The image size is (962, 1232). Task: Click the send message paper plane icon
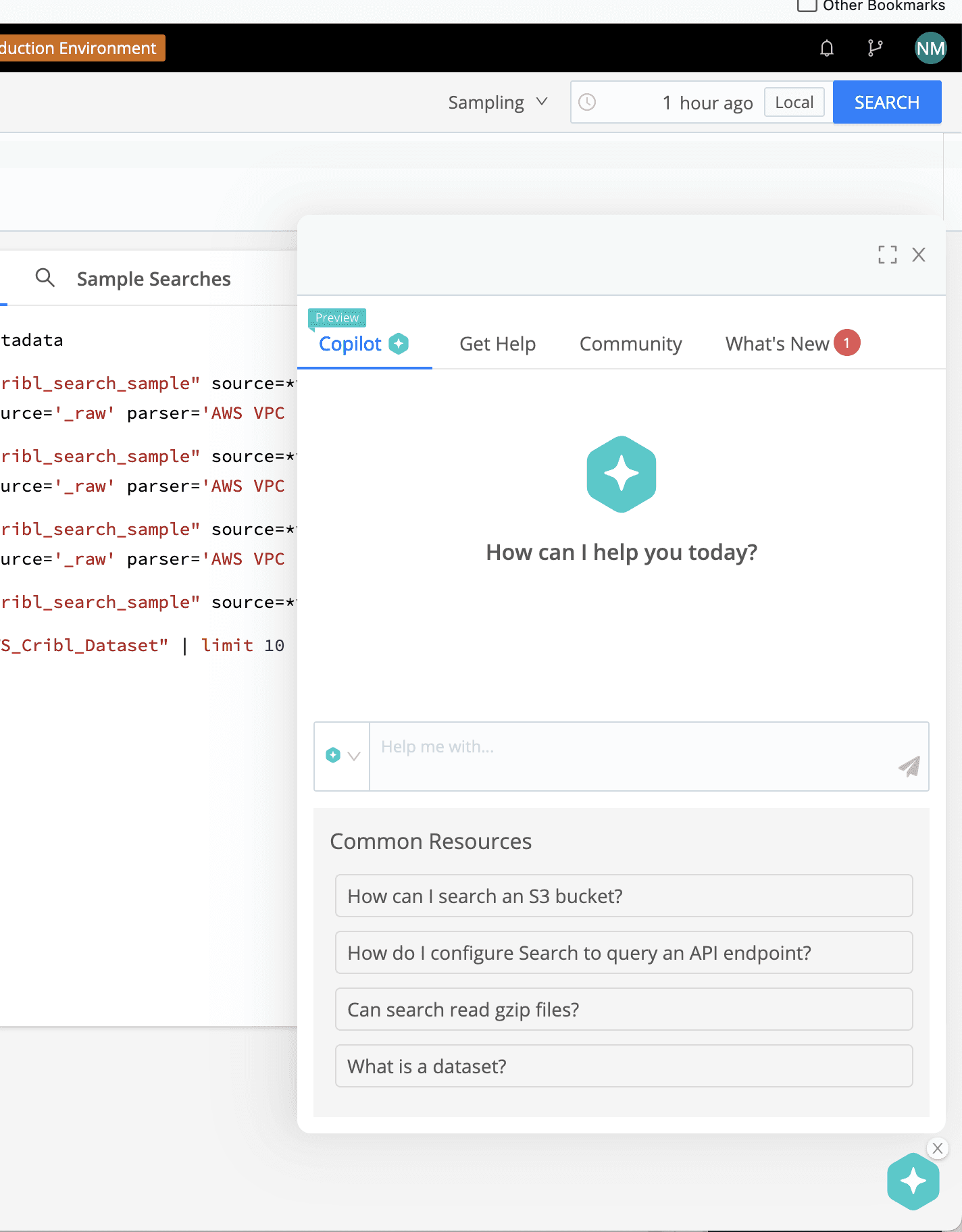909,766
